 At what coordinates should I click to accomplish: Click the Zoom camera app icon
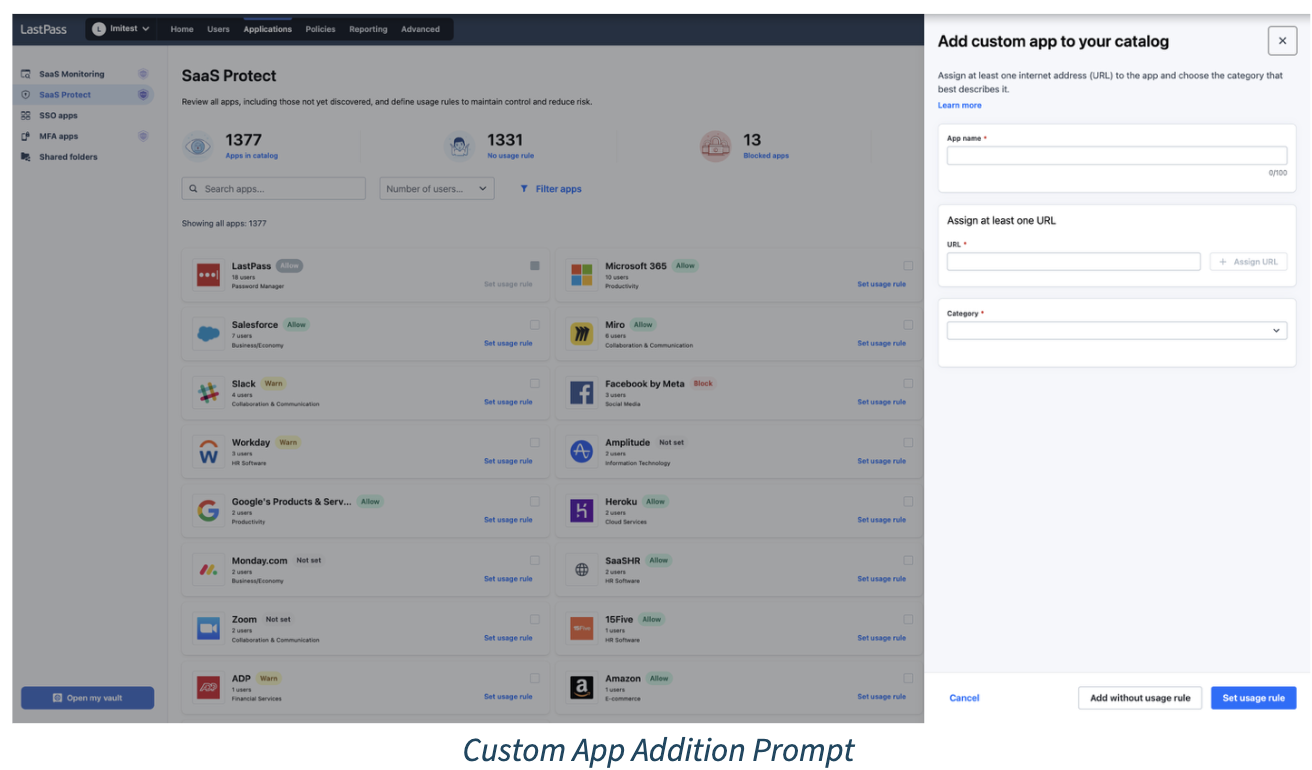click(208, 629)
